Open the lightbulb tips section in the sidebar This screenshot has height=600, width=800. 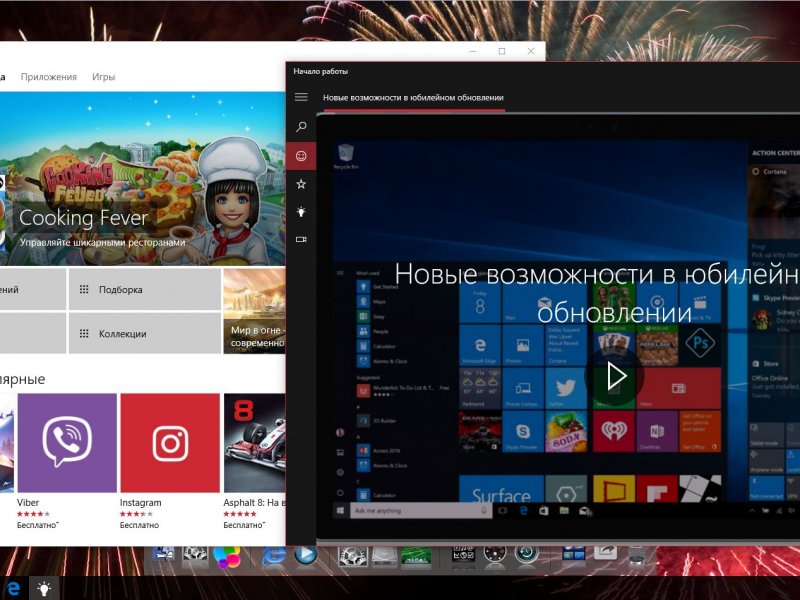coord(301,211)
